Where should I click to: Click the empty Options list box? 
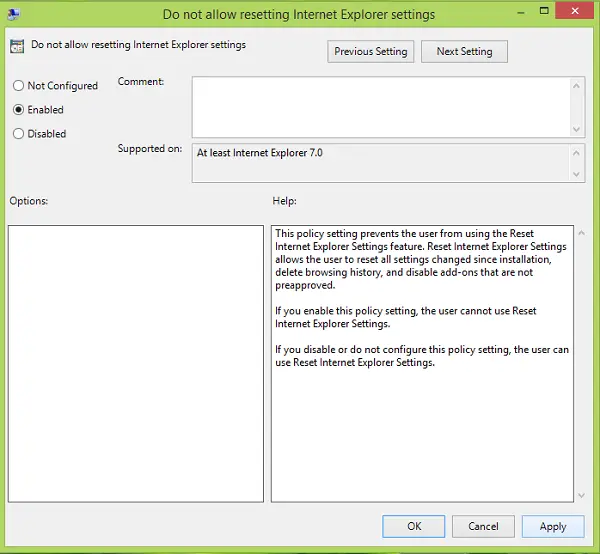click(136, 363)
